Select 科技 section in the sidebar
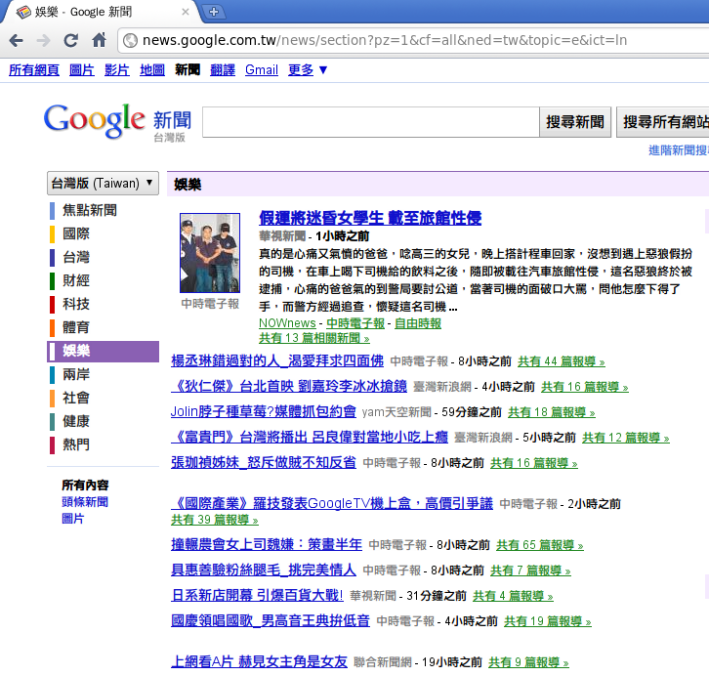 pos(76,304)
